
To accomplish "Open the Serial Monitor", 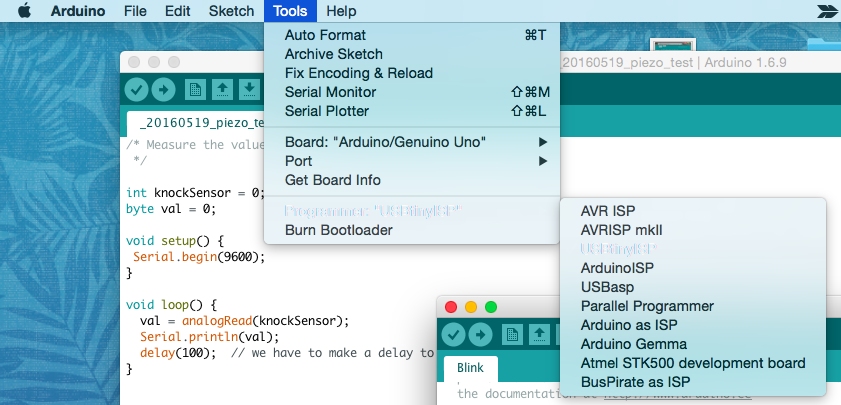I will (411, 92).
